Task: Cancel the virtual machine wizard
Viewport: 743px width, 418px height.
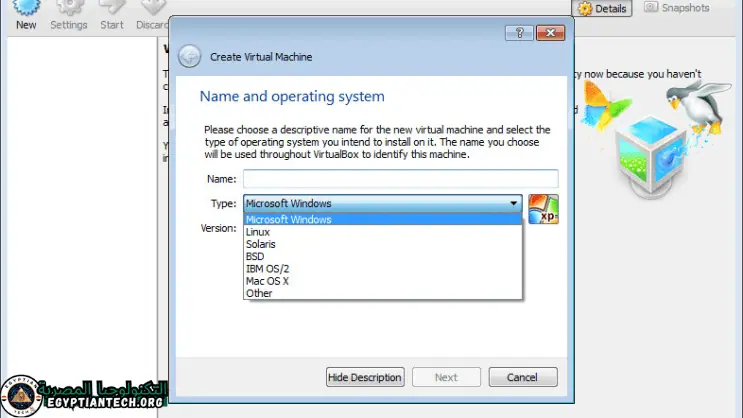Action: 523,377
